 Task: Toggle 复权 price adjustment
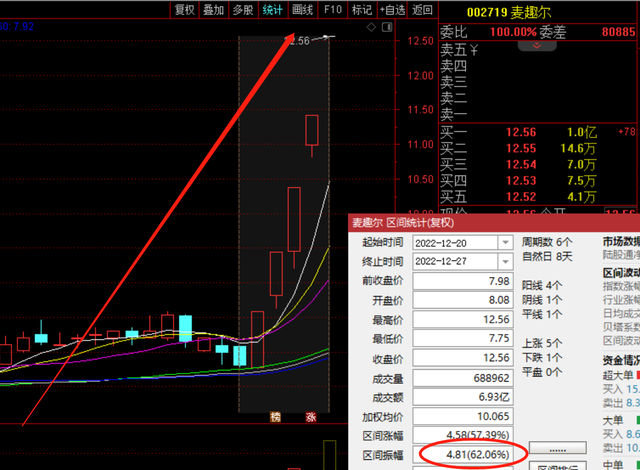[x=184, y=10]
